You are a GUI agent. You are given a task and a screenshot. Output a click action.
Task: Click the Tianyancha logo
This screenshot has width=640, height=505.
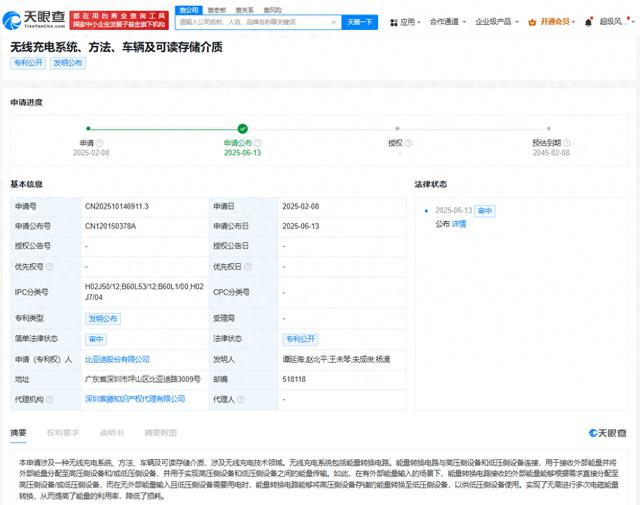pos(33,20)
